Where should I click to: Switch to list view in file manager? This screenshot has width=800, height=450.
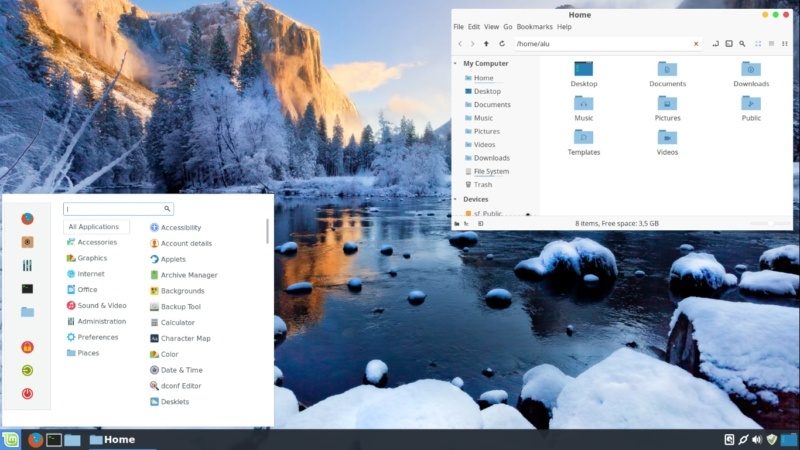click(771, 44)
